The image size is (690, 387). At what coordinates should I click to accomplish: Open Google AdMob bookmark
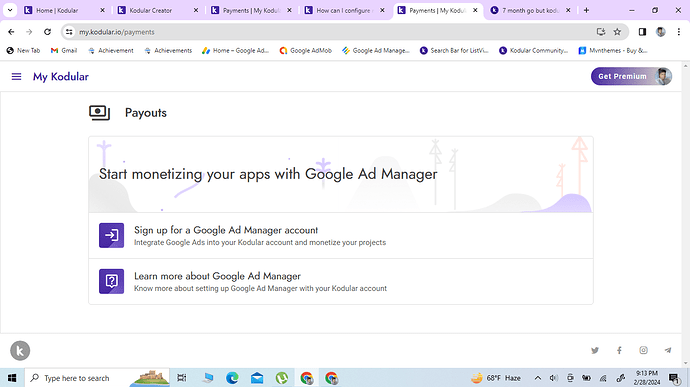[x=305, y=51]
